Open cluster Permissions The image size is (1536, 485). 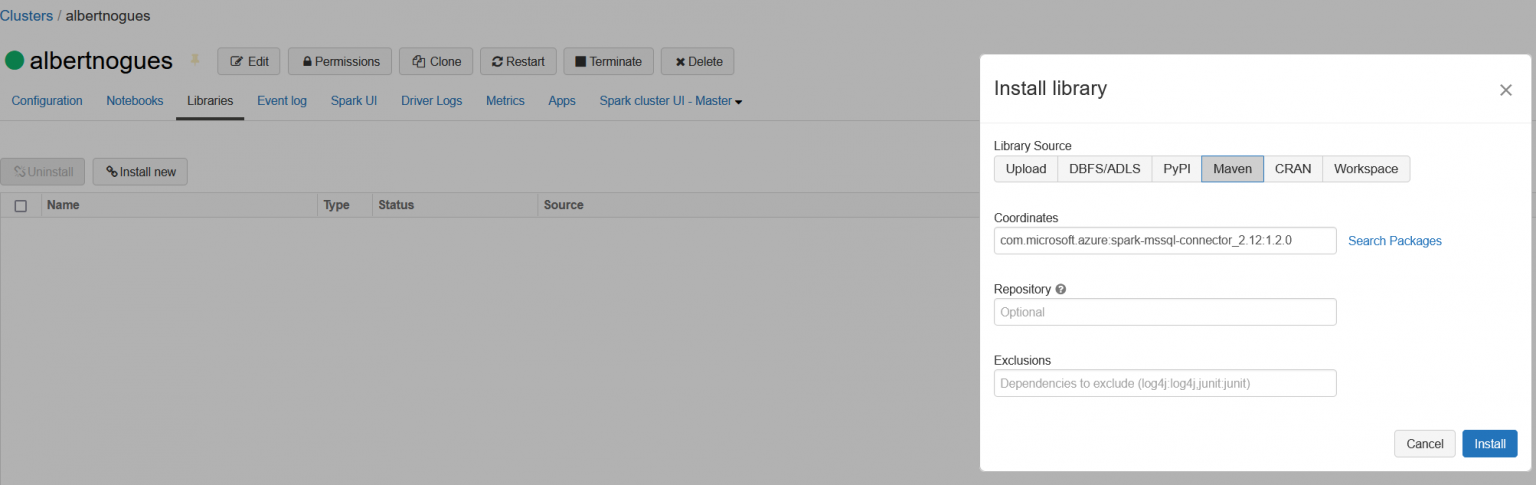(x=340, y=61)
